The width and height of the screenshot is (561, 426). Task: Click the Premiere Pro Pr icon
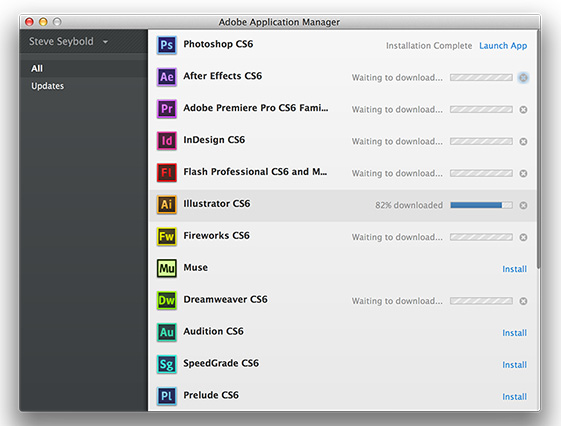(x=167, y=109)
